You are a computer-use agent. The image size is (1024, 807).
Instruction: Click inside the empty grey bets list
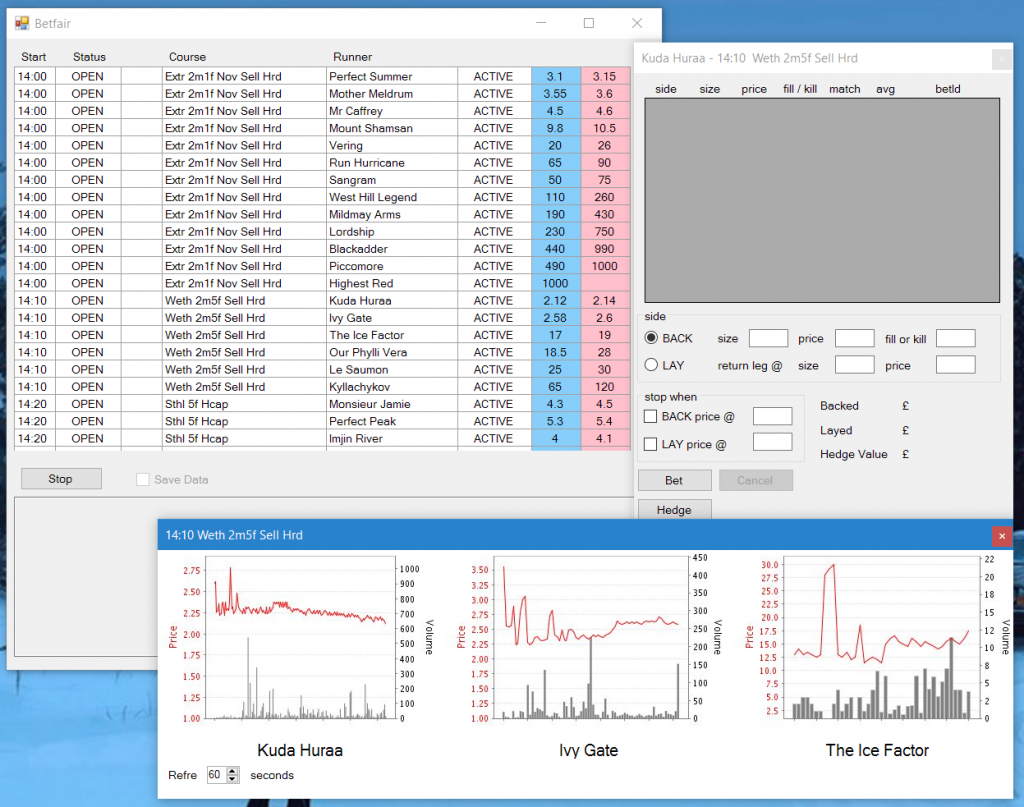(x=822, y=200)
